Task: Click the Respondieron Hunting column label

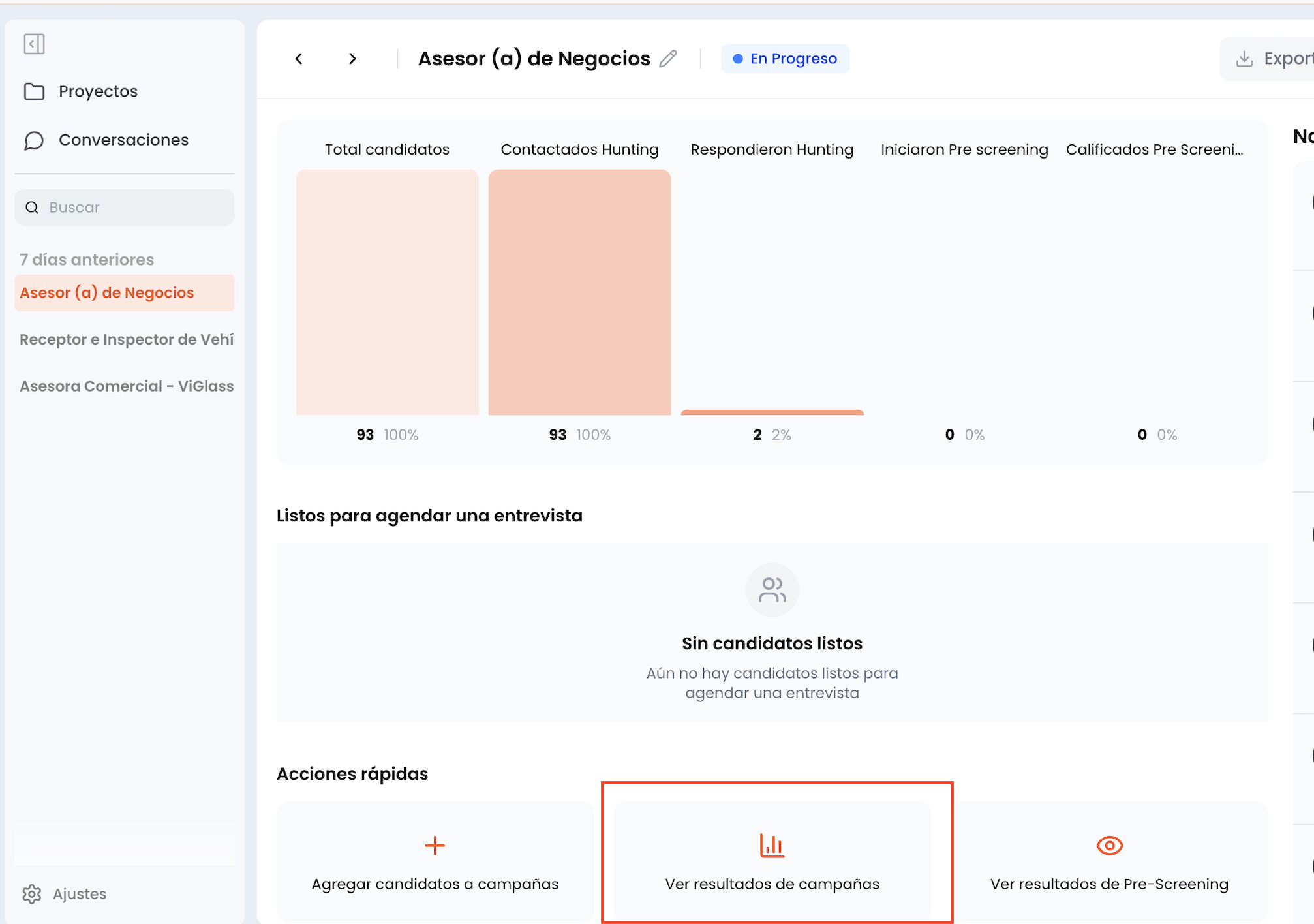Action: pos(772,149)
